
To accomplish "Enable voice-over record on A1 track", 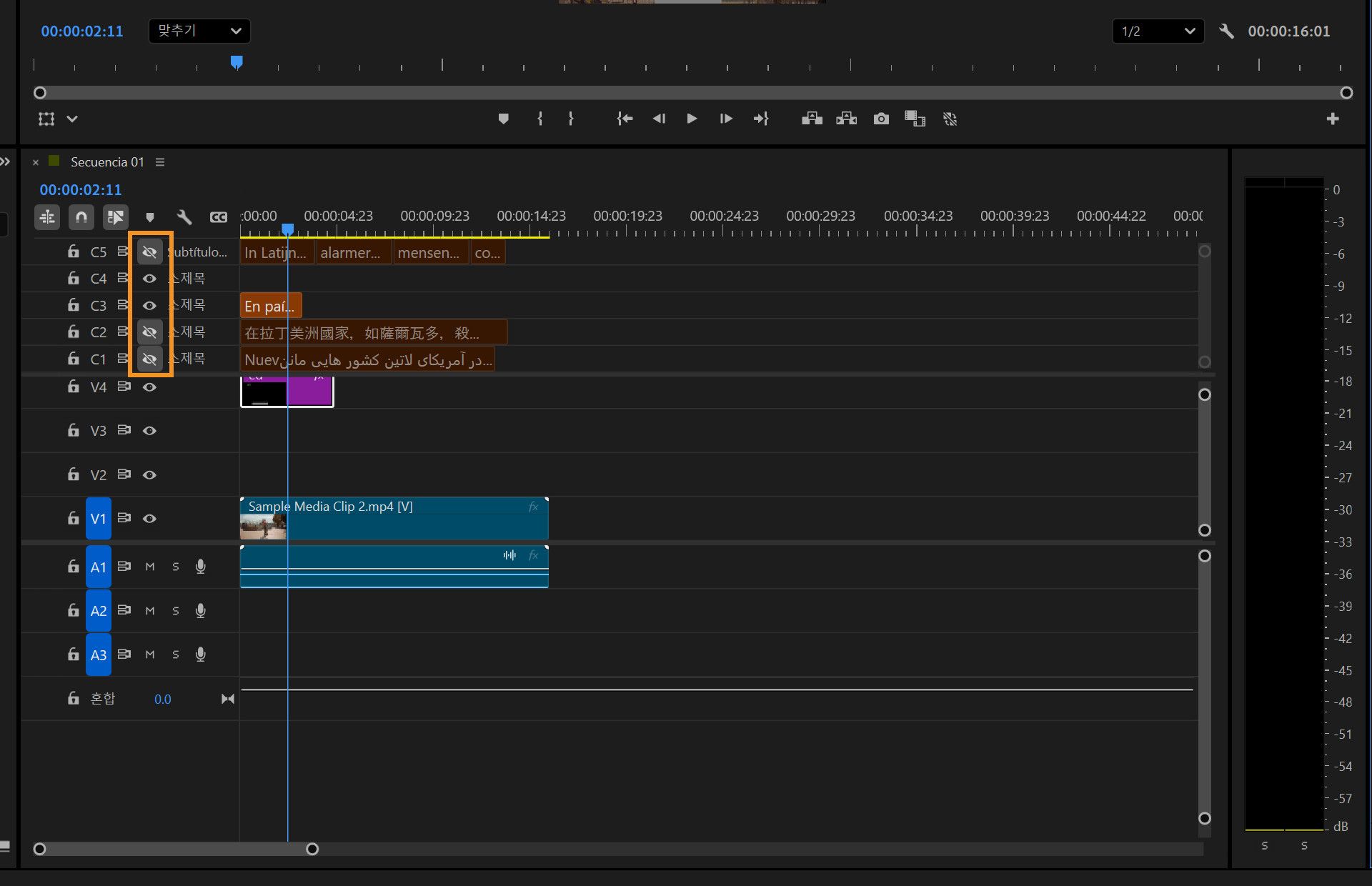I will [201, 567].
